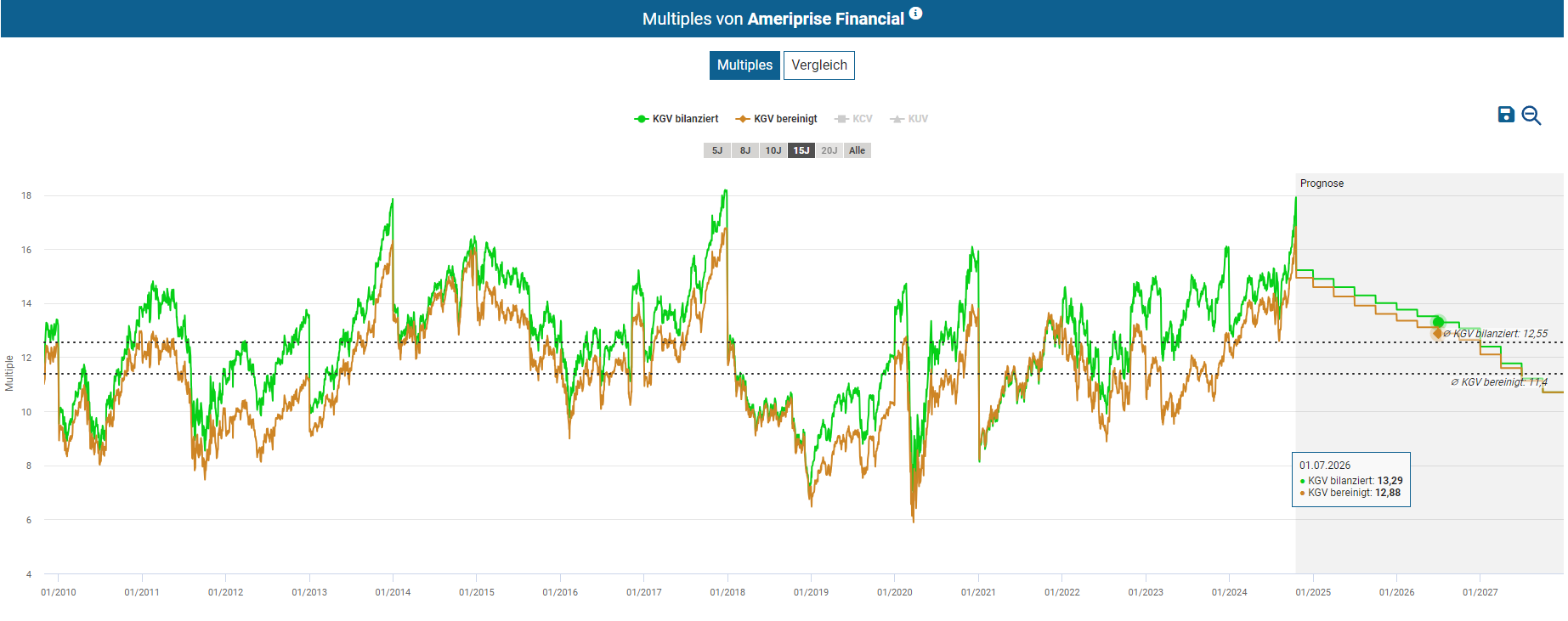Click the zoom-out magnifier icon
Viewport: 1568px width, 621px height.
click(x=1531, y=116)
